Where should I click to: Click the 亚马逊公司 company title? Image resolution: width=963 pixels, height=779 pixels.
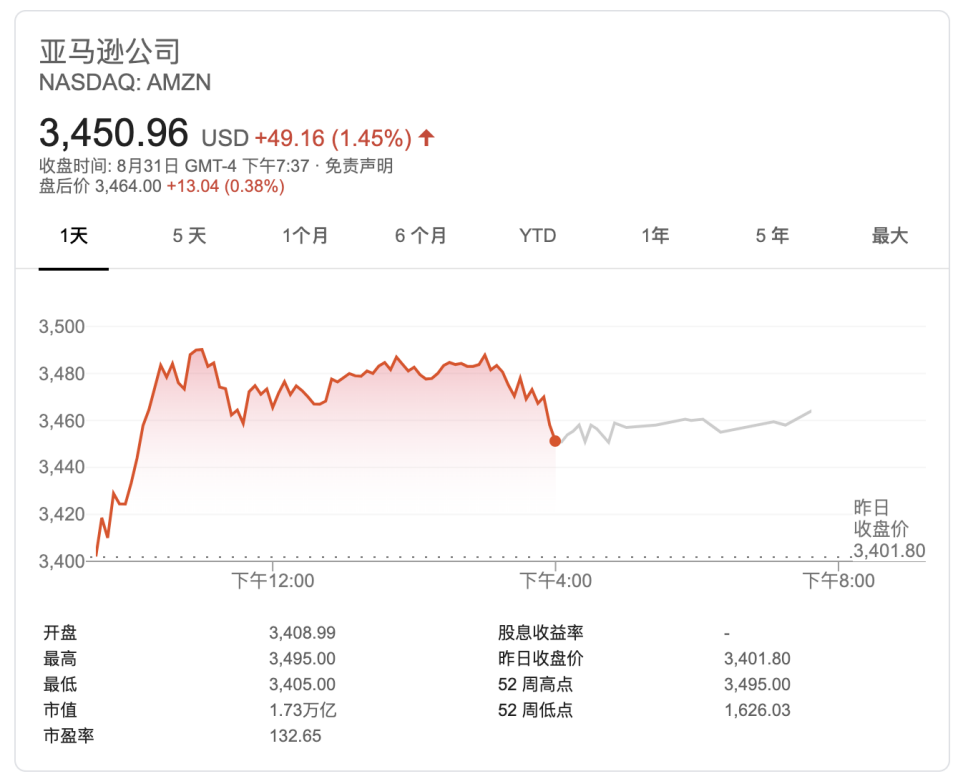[x=110, y=51]
